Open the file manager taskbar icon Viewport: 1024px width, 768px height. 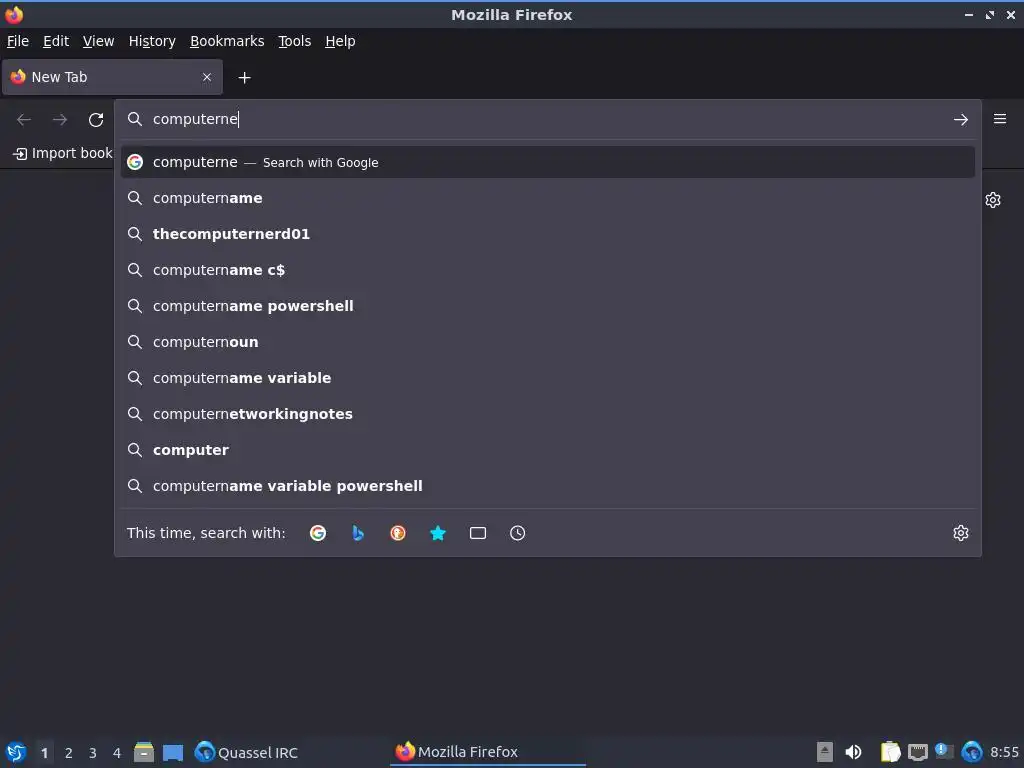click(144, 752)
